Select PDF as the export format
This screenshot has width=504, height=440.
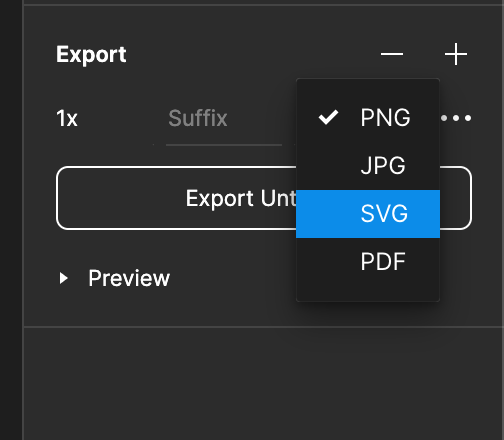(368, 262)
